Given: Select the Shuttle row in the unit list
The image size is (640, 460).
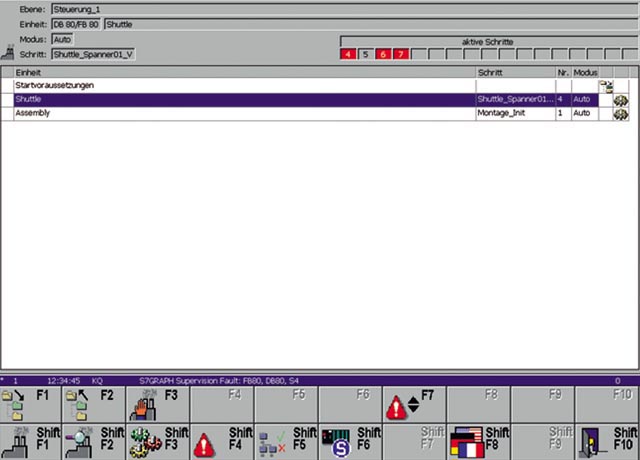Looking at the screenshot, I should (x=240, y=100).
